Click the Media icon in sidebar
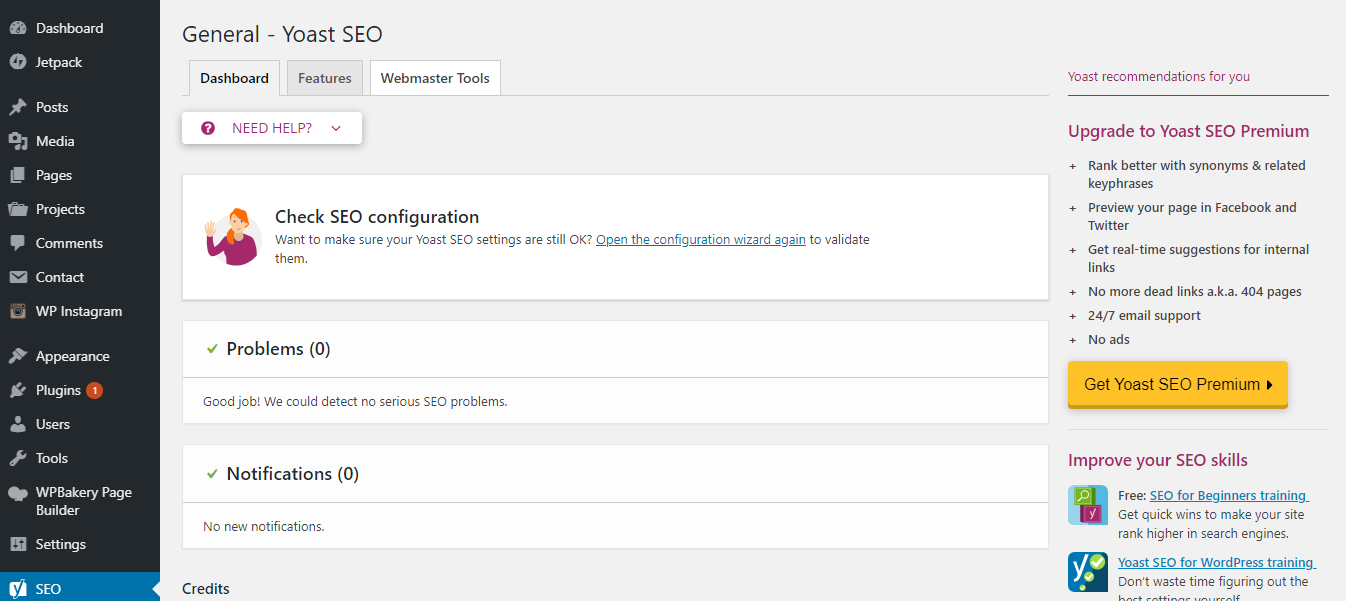1346x601 pixels. 18,141
